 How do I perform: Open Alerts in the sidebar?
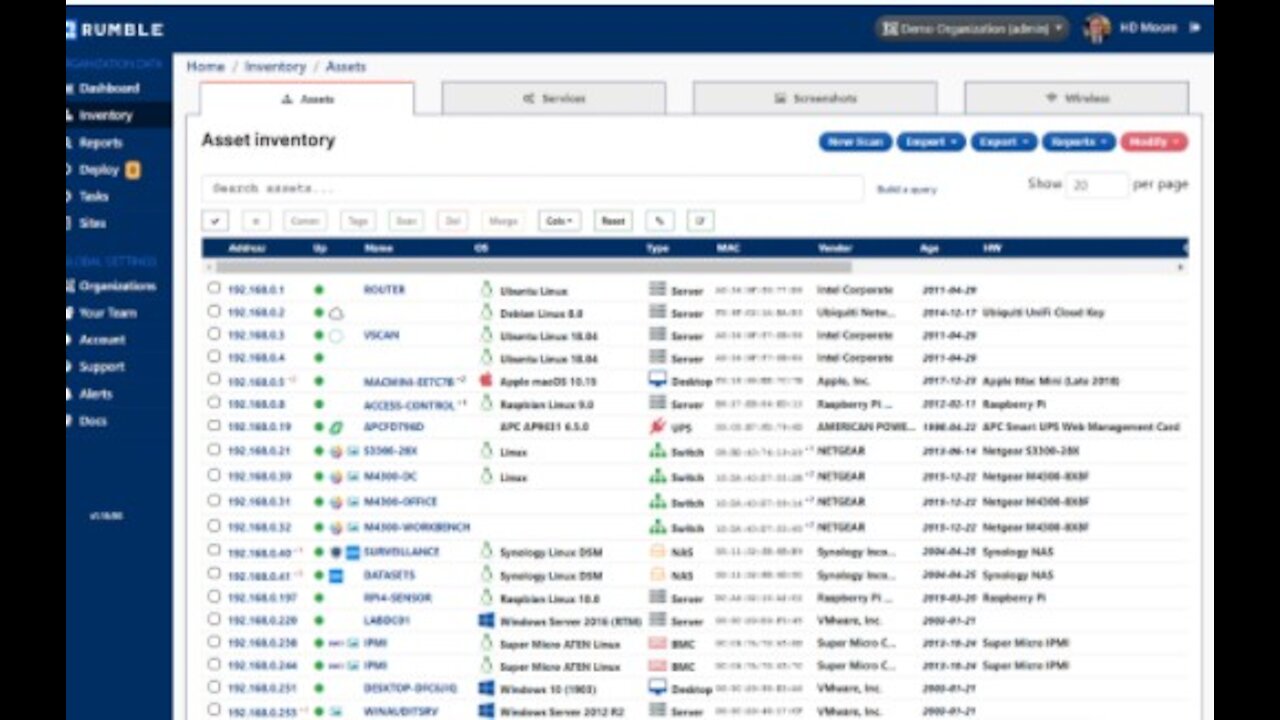click(x=96, y=394)
